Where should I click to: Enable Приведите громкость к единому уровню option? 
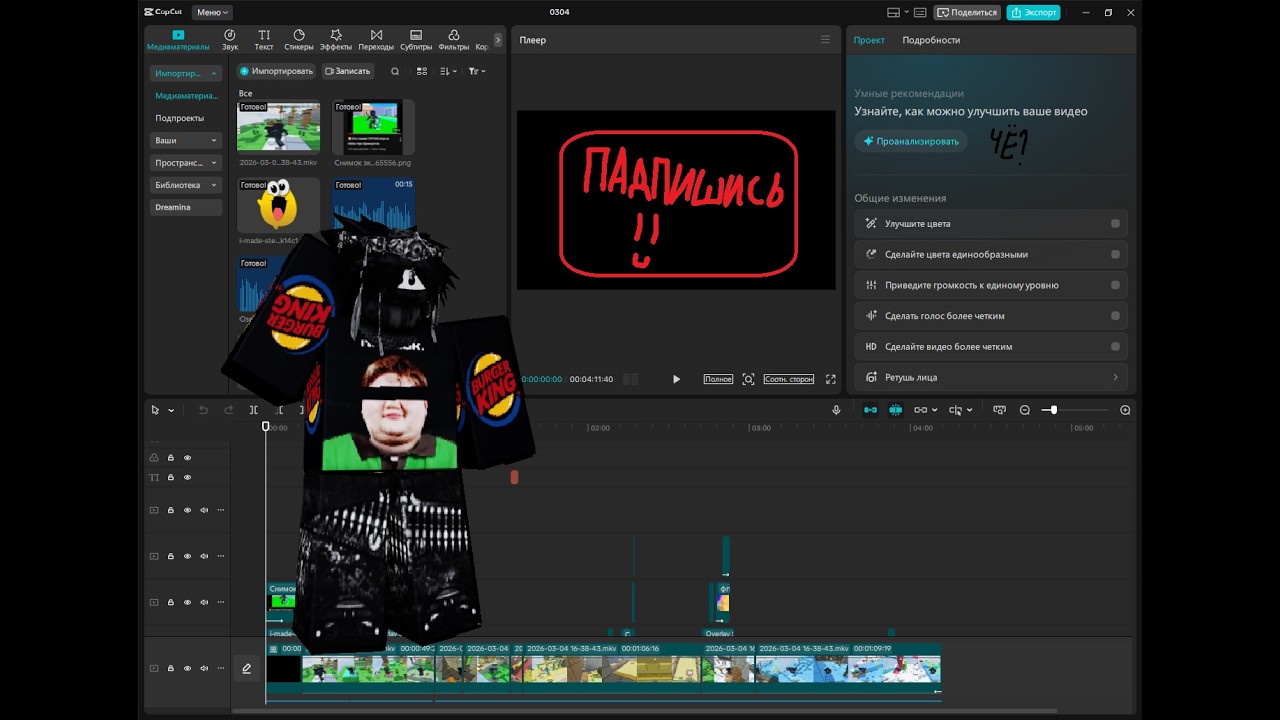coord(1115,285)
